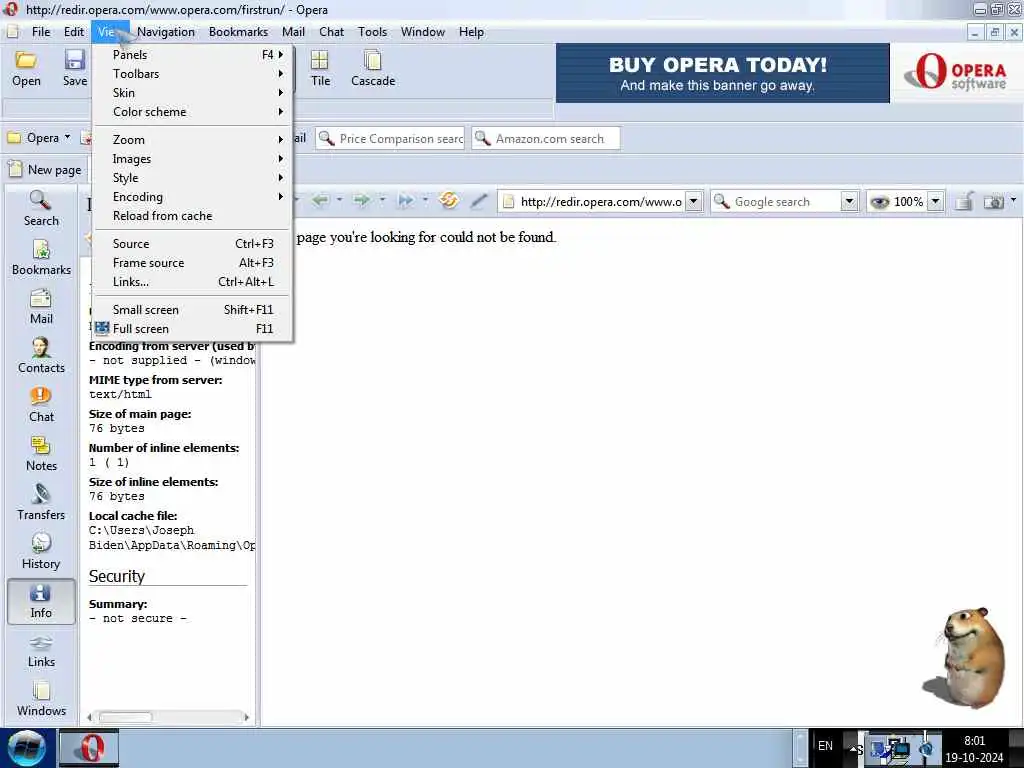Click the Reload page icon
This screenshot has height=768, width=1024.
tap(449, 200)
